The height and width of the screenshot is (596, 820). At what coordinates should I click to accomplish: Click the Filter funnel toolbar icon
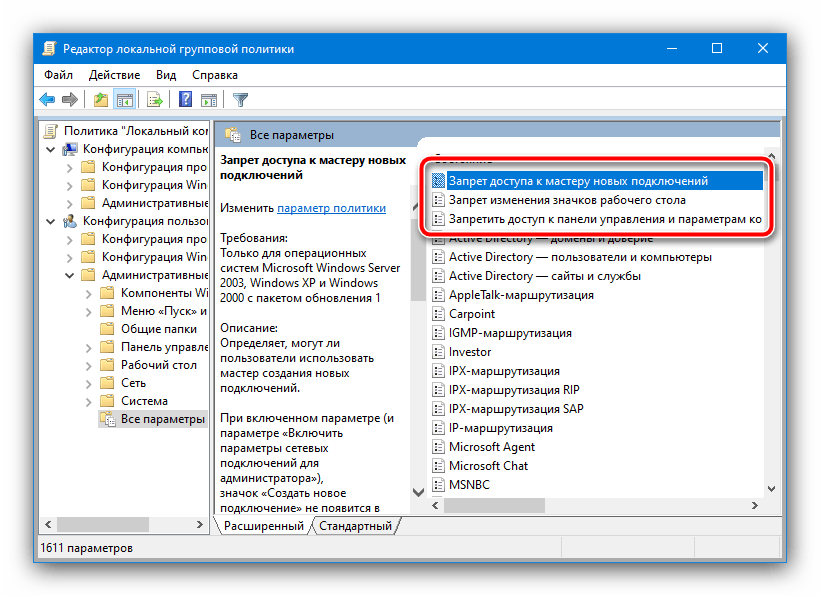(x=240, y=99)
